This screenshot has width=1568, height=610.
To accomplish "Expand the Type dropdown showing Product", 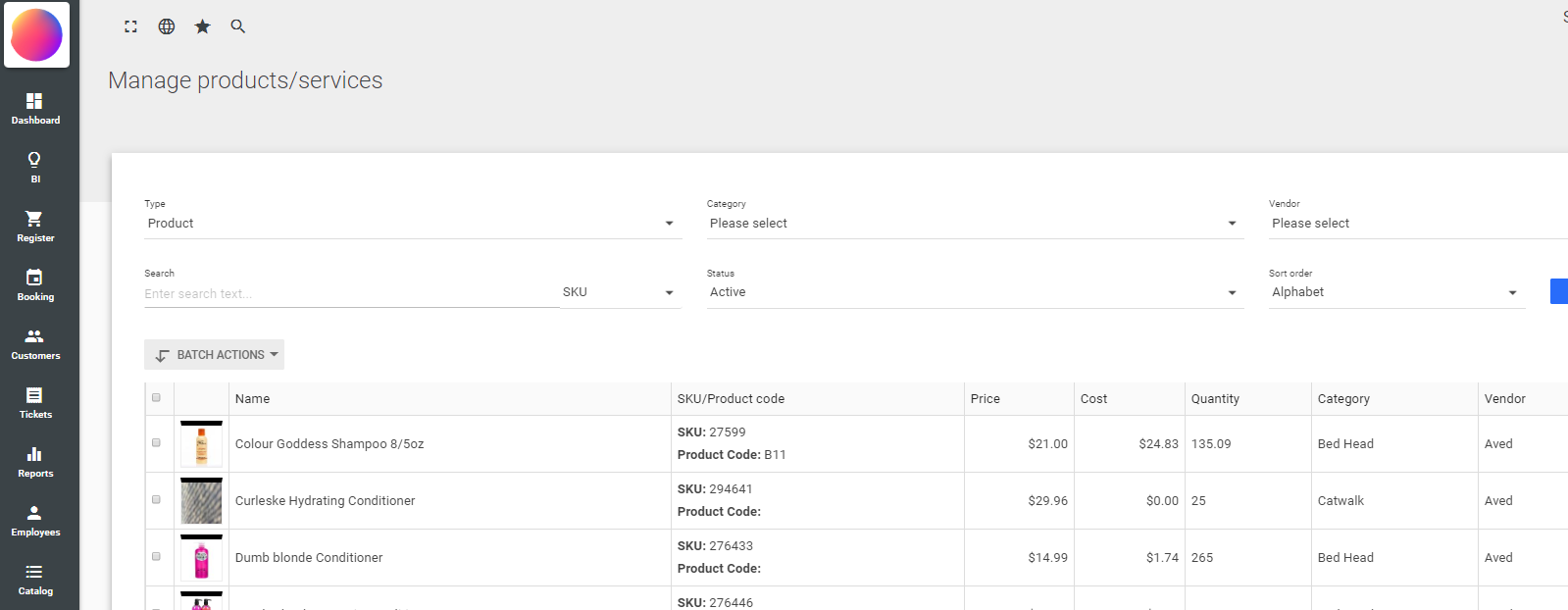I will point(412,224).
